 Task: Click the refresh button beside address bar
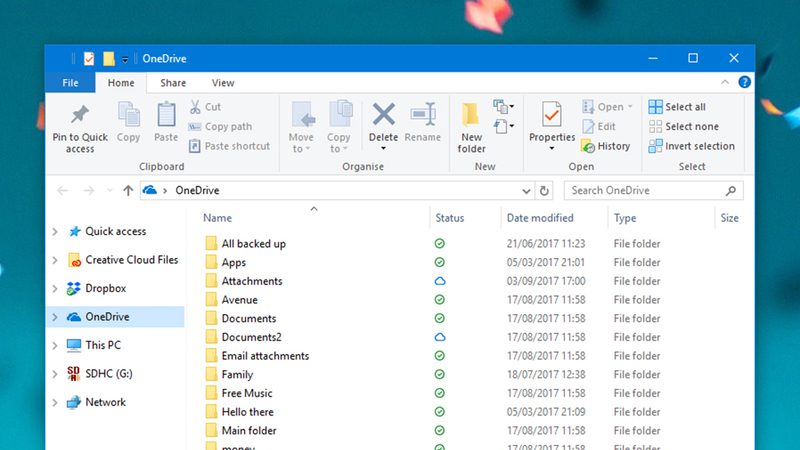pos(544,191)
